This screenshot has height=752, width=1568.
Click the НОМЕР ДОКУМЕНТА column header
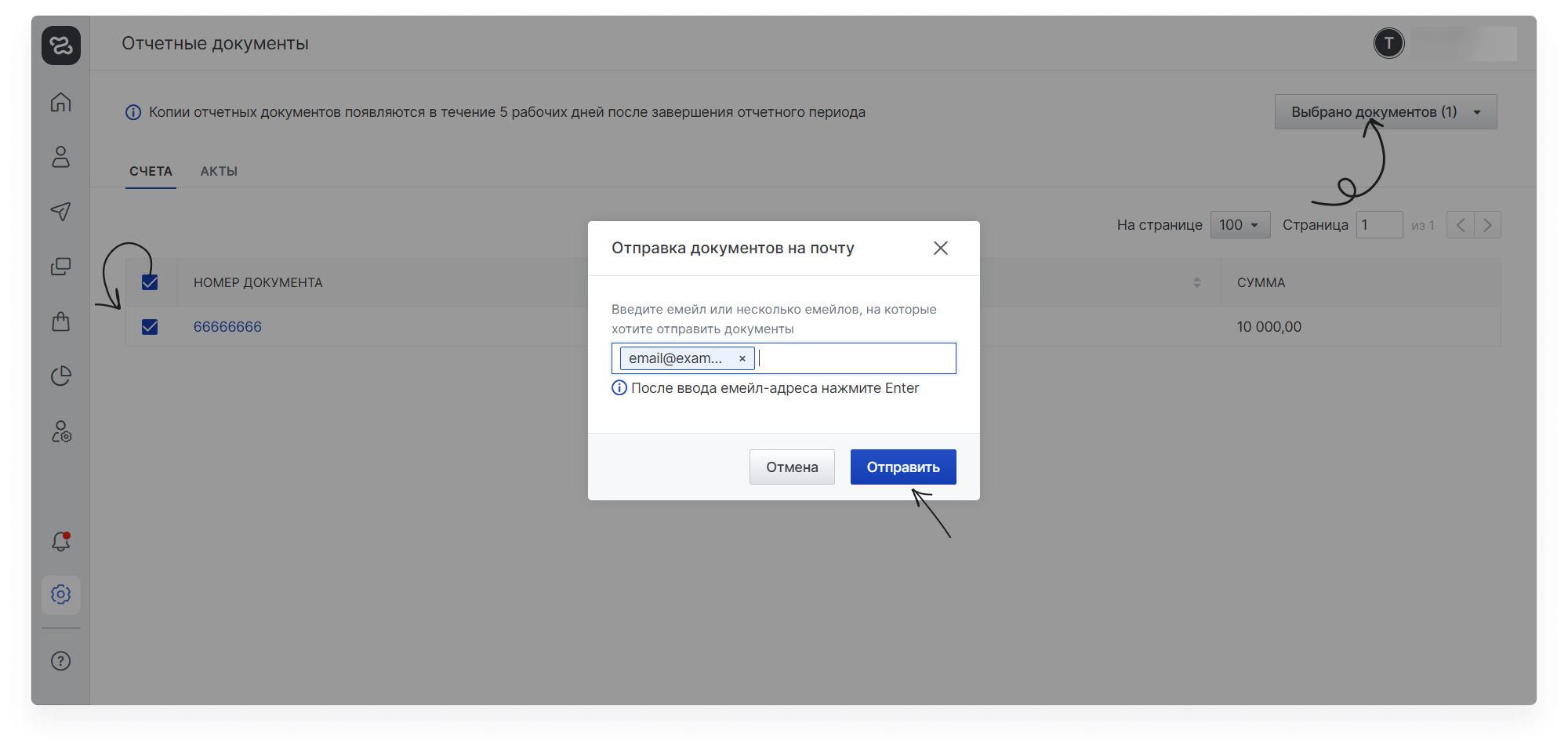tap(258, 282)
